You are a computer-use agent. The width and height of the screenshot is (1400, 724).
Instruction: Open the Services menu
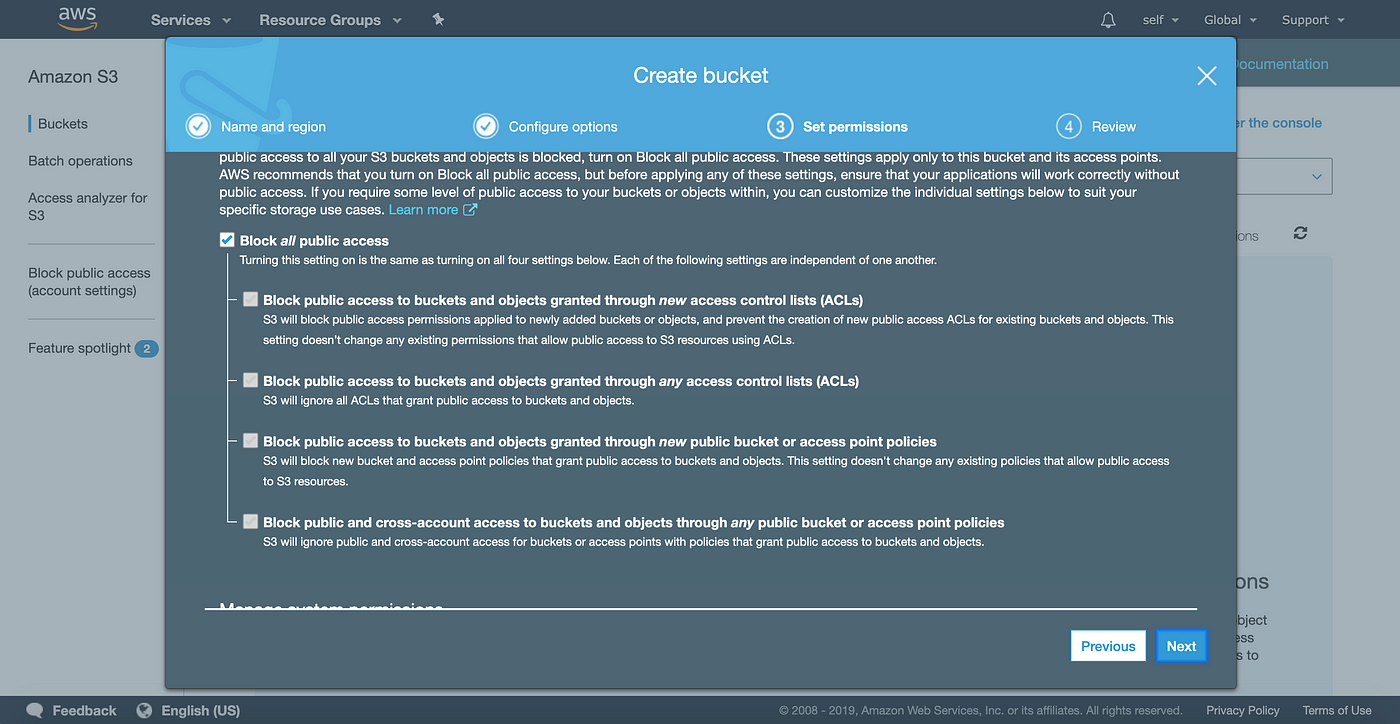tap(190, 20)
